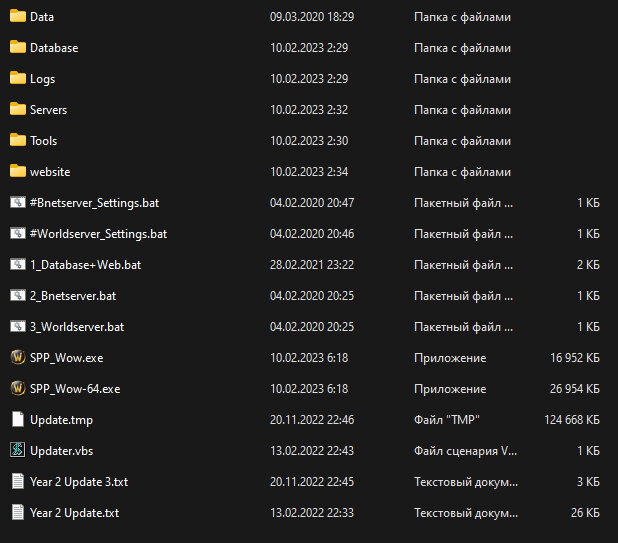The width and height of the screenshot is (618, 543).
Task: Click the Database folder icon
Action: 18,47
